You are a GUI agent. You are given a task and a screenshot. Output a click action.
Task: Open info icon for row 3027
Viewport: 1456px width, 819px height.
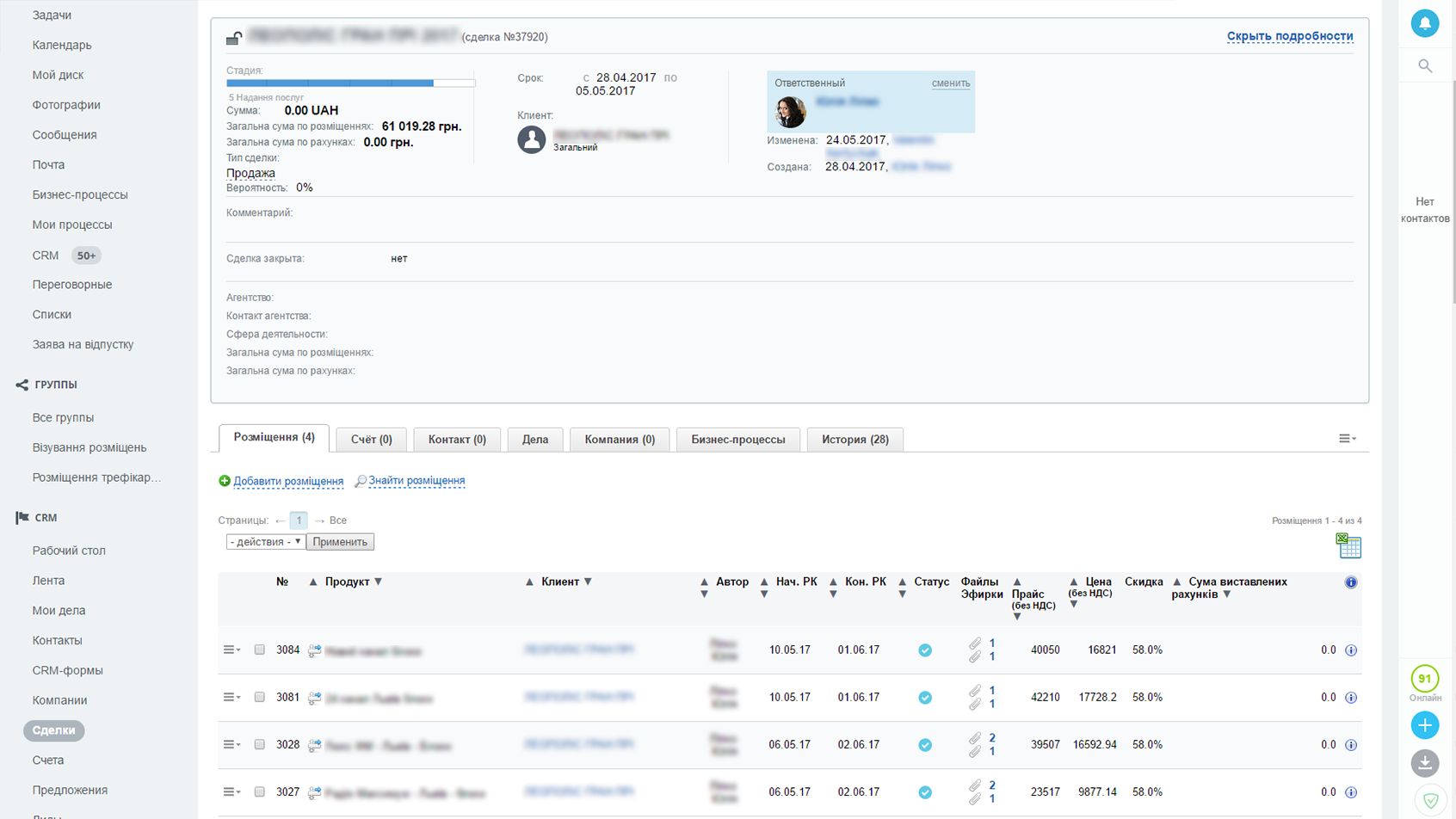[1351, 792]
